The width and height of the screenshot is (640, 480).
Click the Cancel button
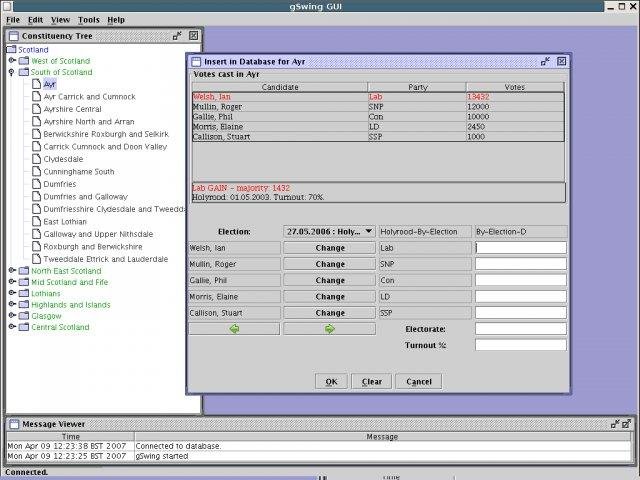click(x=418, y=381)
